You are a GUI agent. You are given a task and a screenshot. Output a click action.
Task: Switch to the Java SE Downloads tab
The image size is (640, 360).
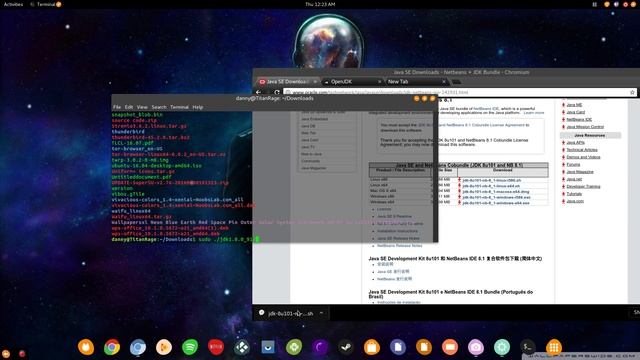pyautogui.click(x=287, y=82)
